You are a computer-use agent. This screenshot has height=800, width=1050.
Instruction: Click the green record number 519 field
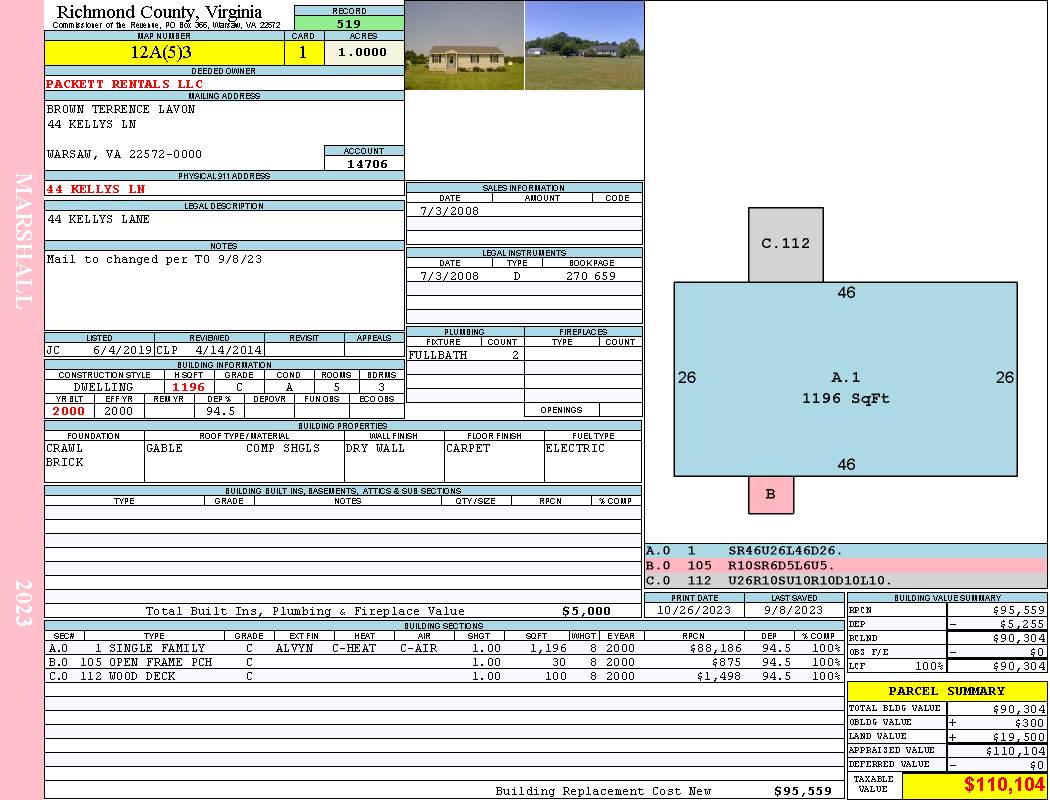pos(349,23)
